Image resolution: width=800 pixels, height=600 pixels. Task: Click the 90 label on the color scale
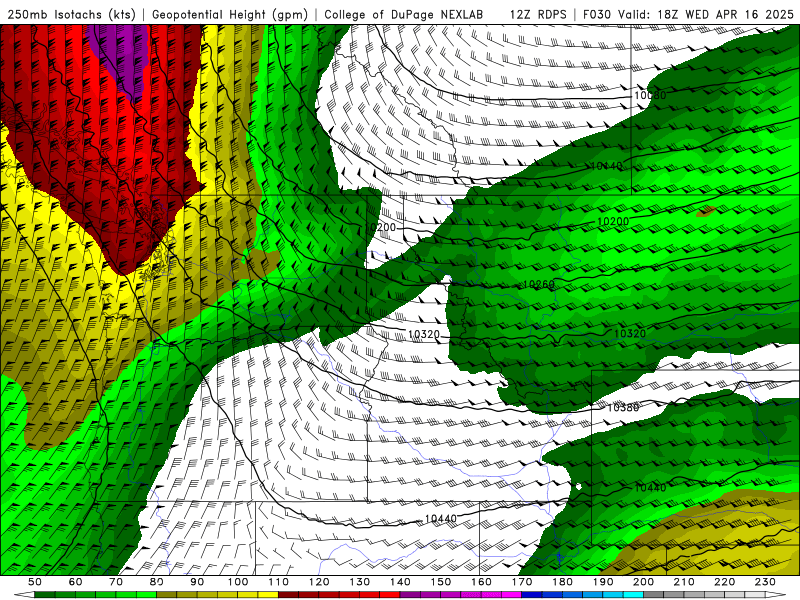coord(197,582)
